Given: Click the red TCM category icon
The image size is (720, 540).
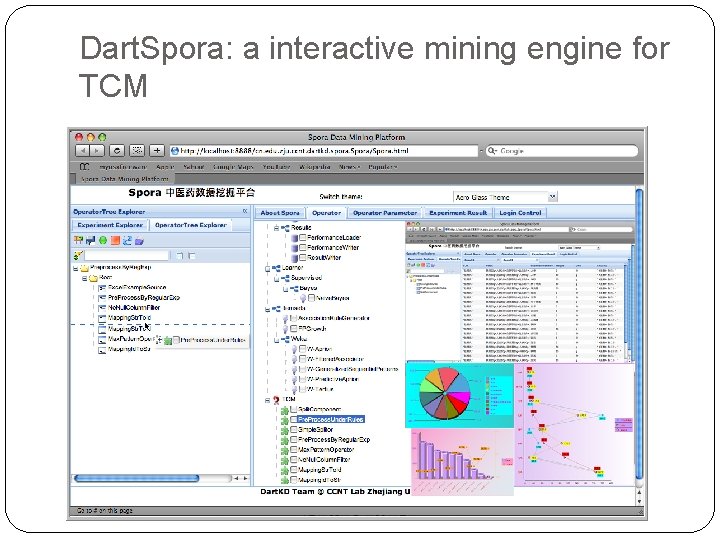Looking at the screenshot, I should tap(276, 400).
